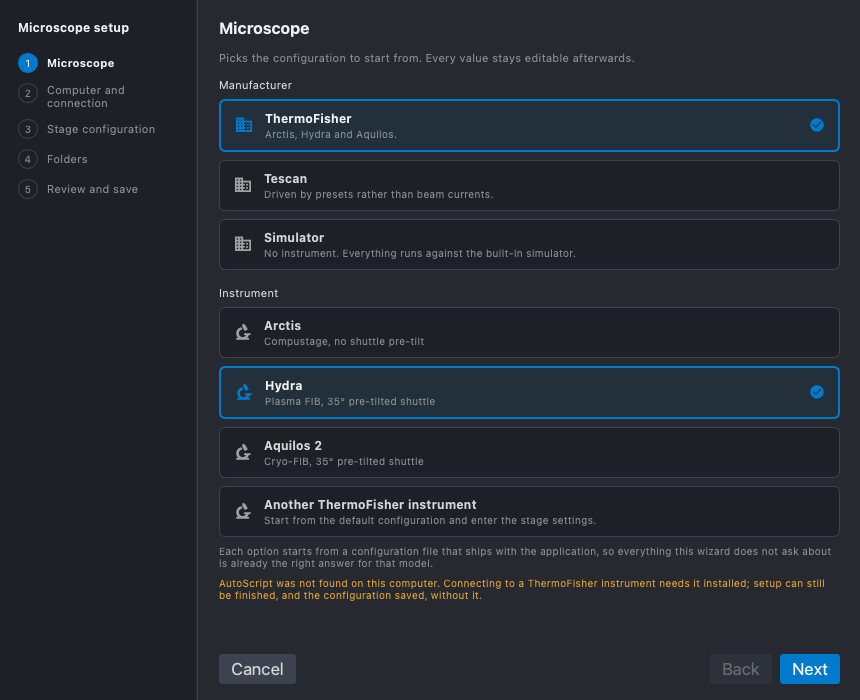Click the Hydra selected checkmark
The image size is (860, 700).
pyautogui.click(x=817, y=392)
